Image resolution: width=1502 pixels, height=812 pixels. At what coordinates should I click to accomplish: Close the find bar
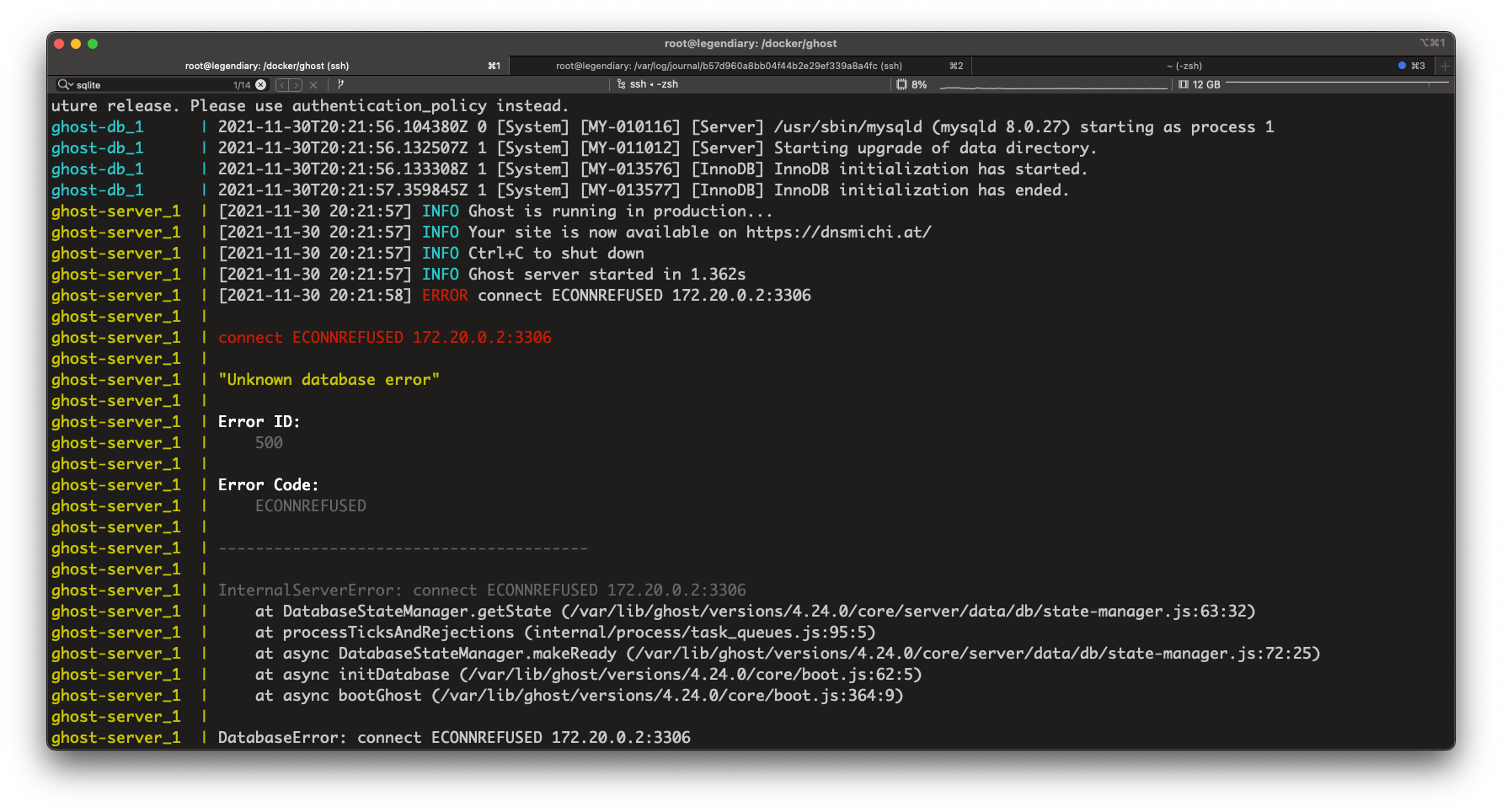click(313, 85)
